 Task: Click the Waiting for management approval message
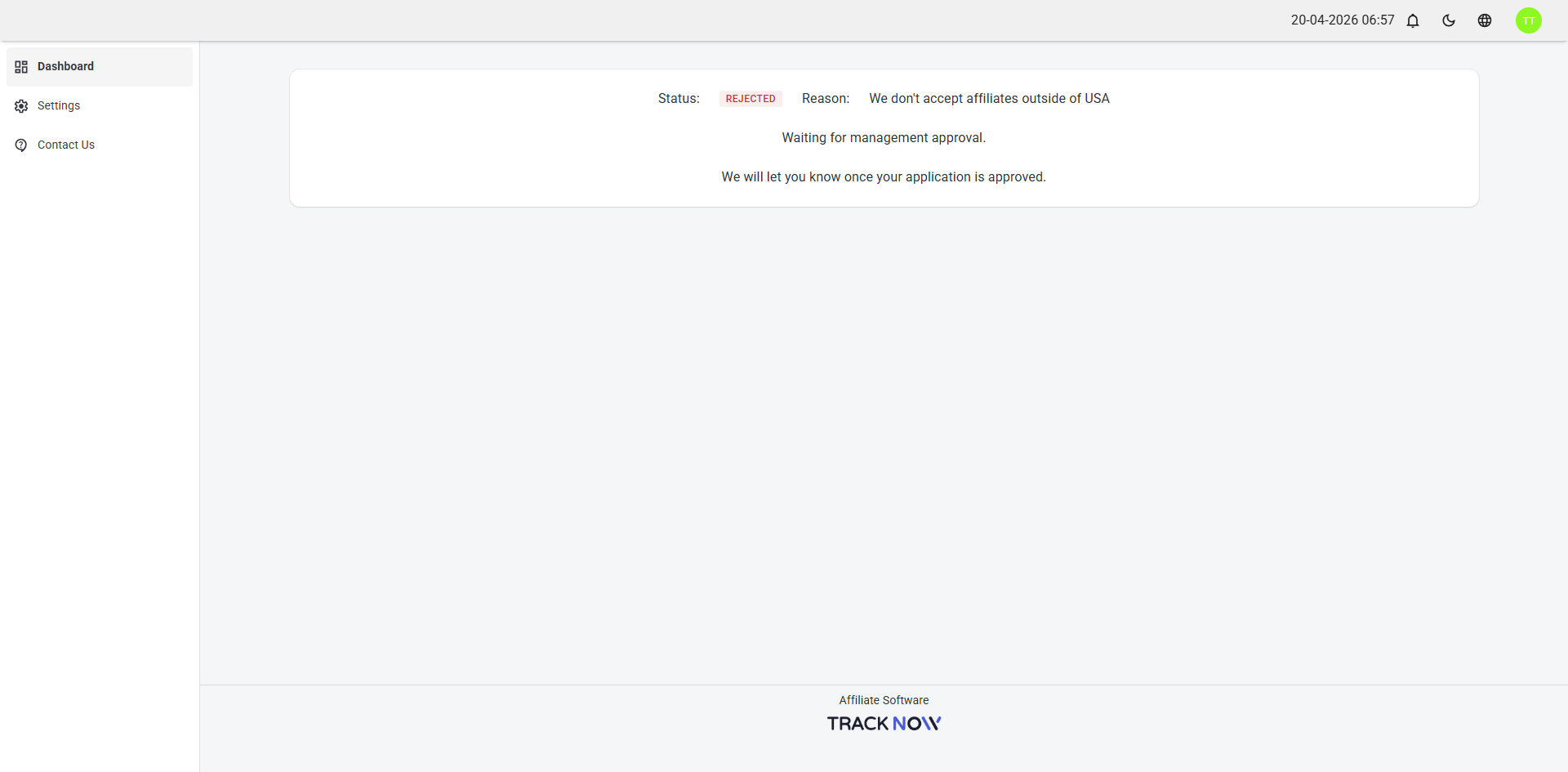point(884,138)
